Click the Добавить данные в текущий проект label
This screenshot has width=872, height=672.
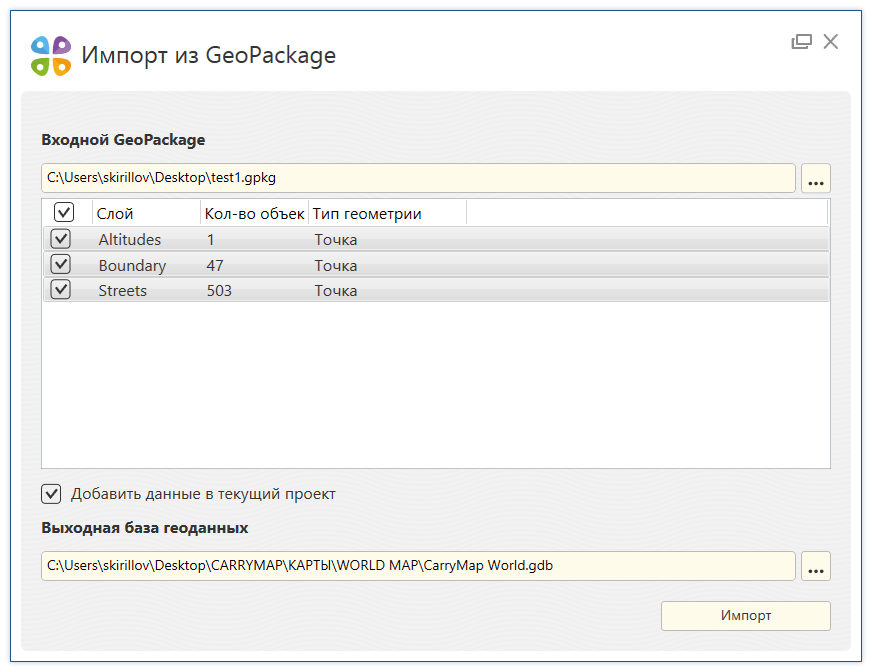tap(203, 494)
